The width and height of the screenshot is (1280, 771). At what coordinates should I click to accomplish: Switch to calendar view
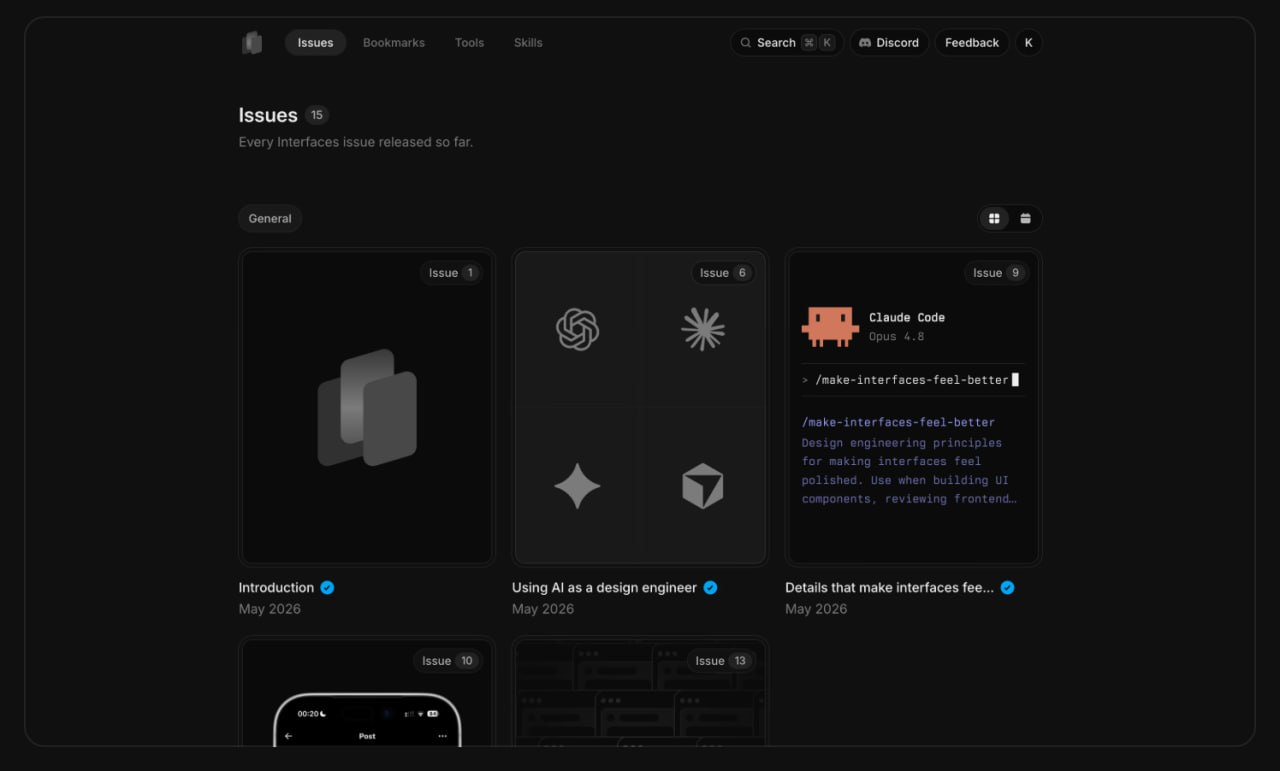pos(1025,219)
